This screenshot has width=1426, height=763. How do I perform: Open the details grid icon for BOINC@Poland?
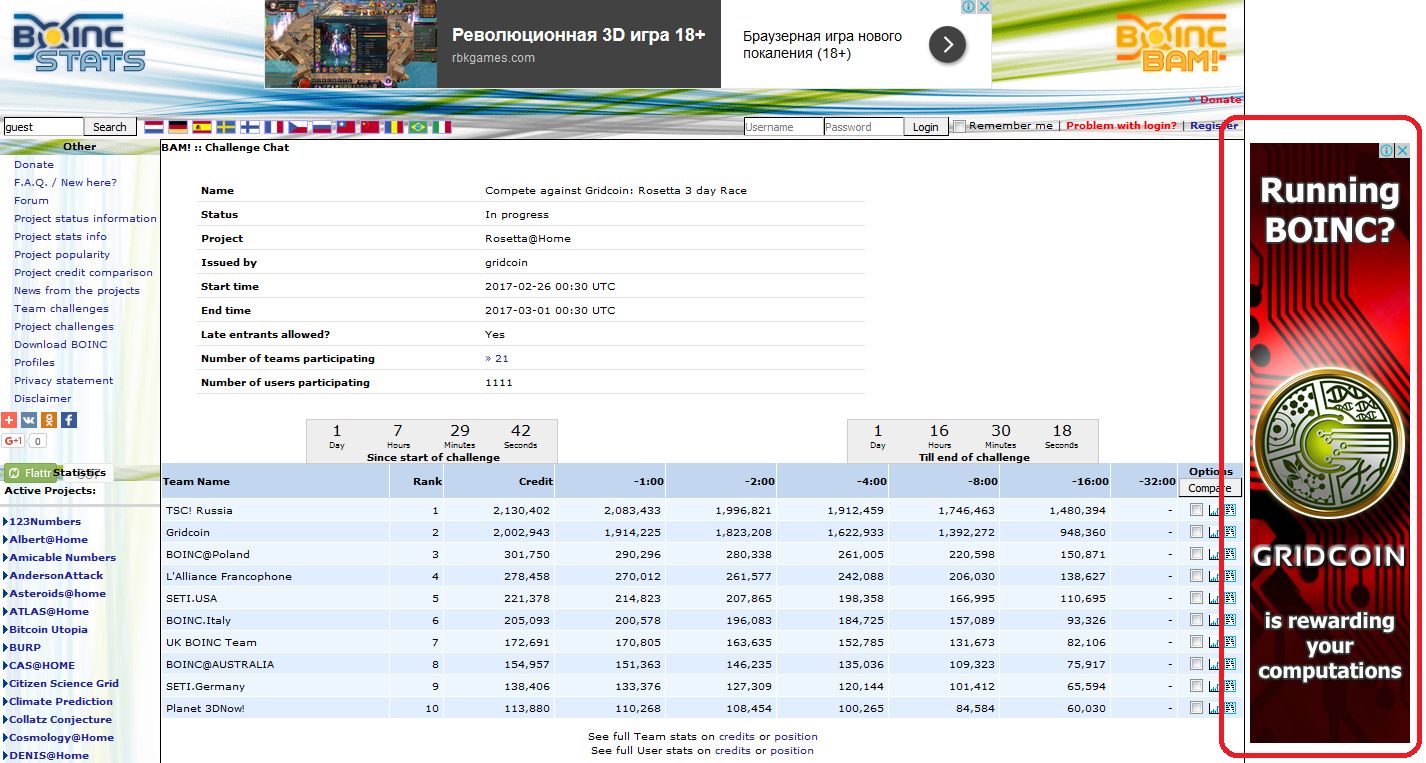[1230, 554]
